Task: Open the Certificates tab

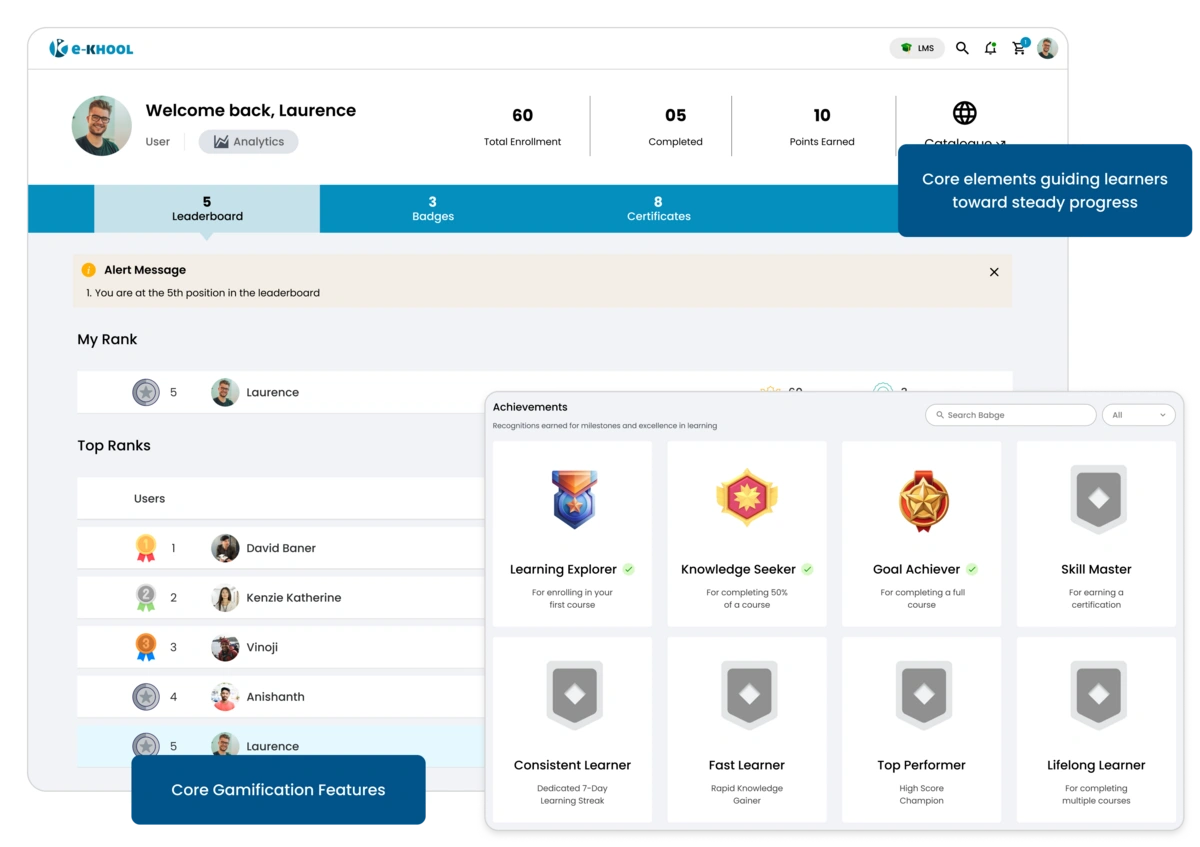Action: [x=658, y=208]
